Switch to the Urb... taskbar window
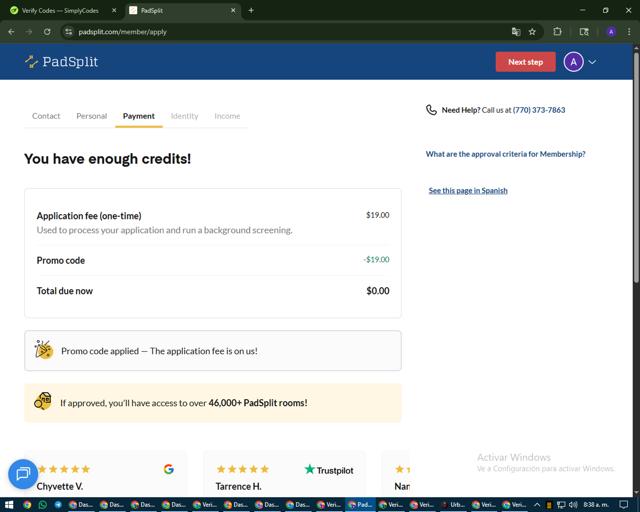Viewport: 640px width, 512px height. 453,505
